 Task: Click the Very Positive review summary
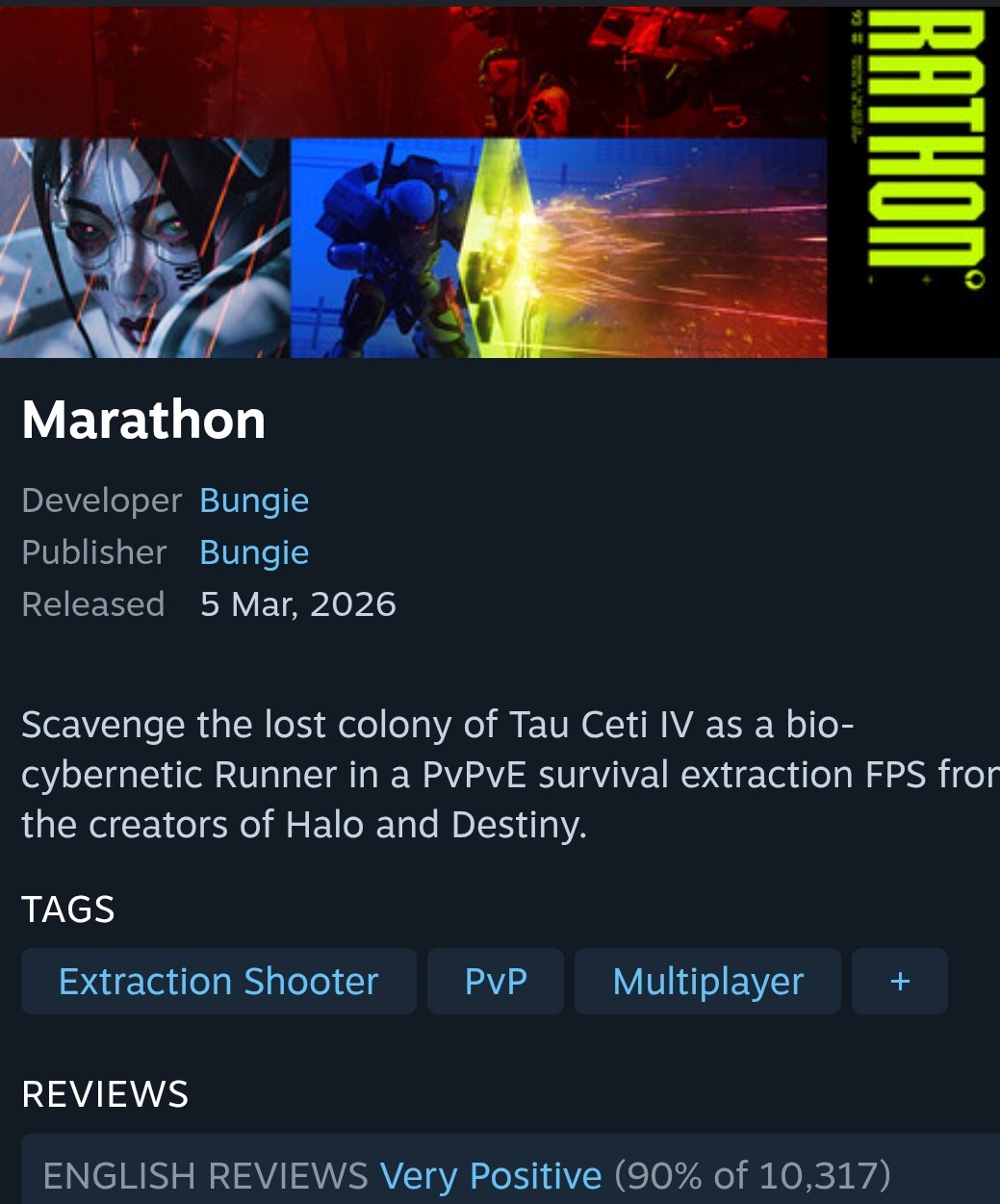pyautogui.click(x=491, y=1176)
